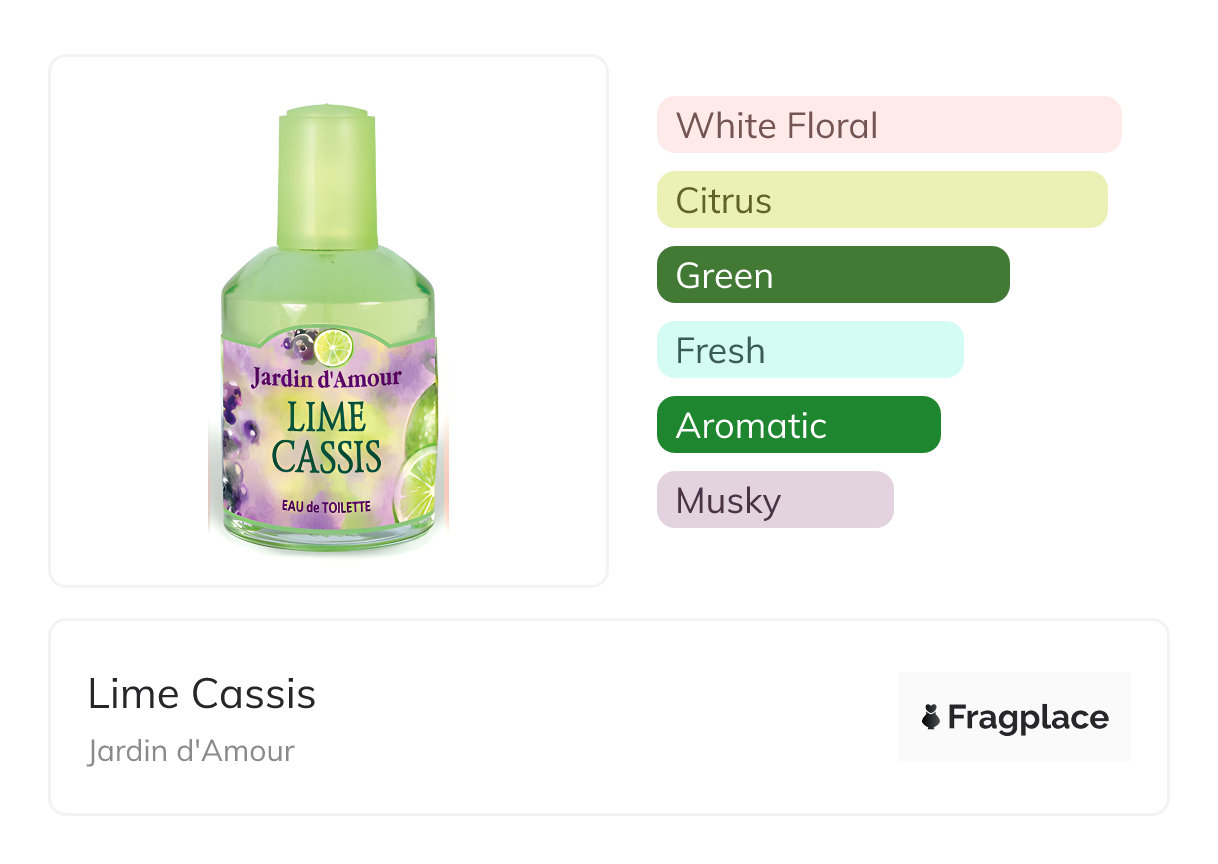The width and height of the screenshot is (1218, 864).
Task: Click the blackcurrant berries on the label's left
Action: [x=236, y=440]
